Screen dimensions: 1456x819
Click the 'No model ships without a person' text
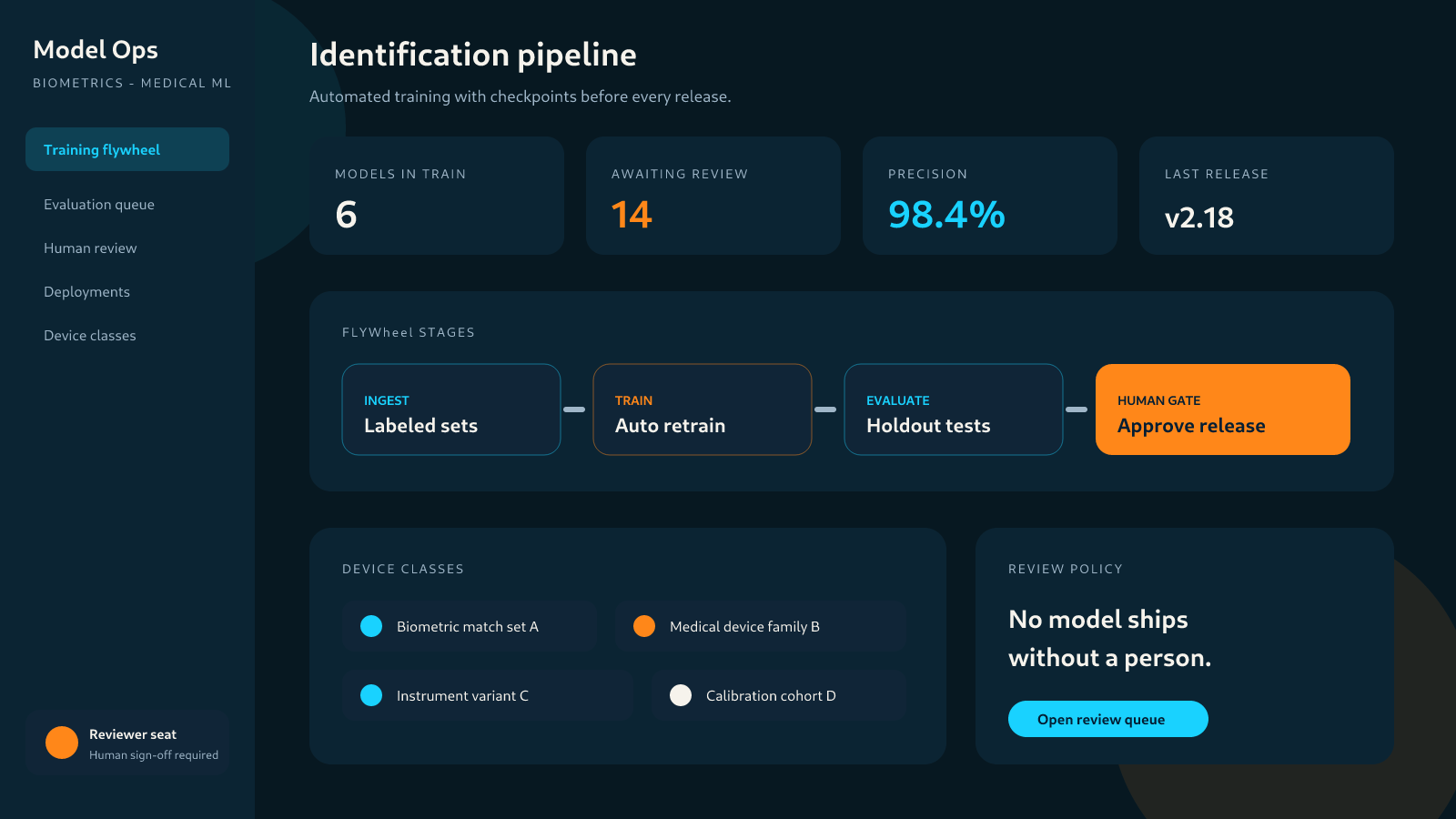1110,638
